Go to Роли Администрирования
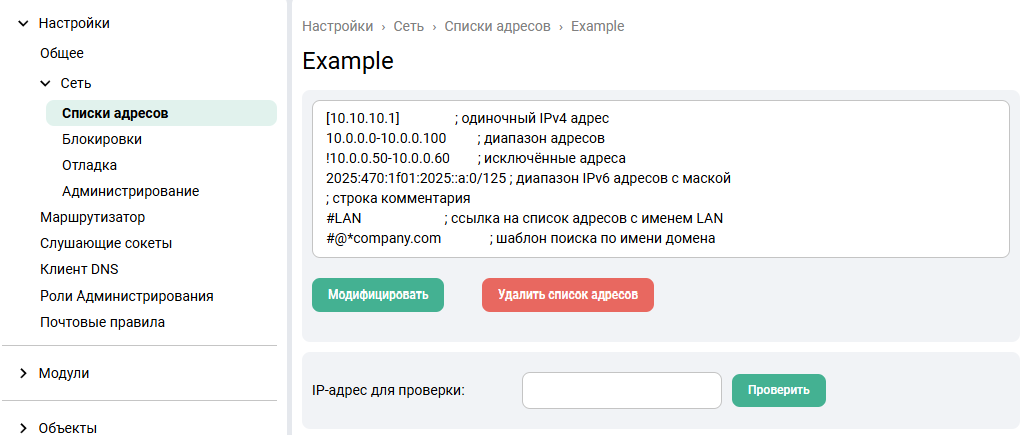 [126, 296]
